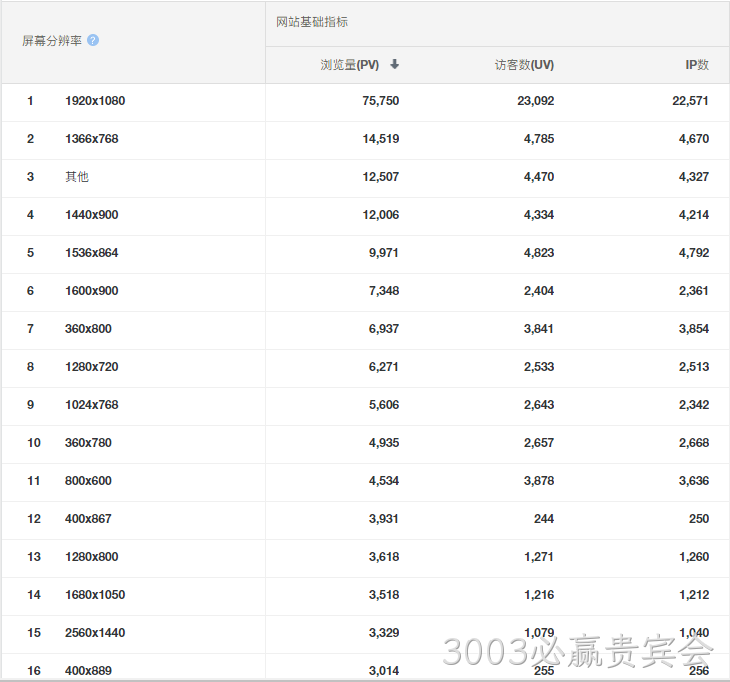Click PV value 6,937
Viewport: 730px width, 682px height.
click(384, 329)
